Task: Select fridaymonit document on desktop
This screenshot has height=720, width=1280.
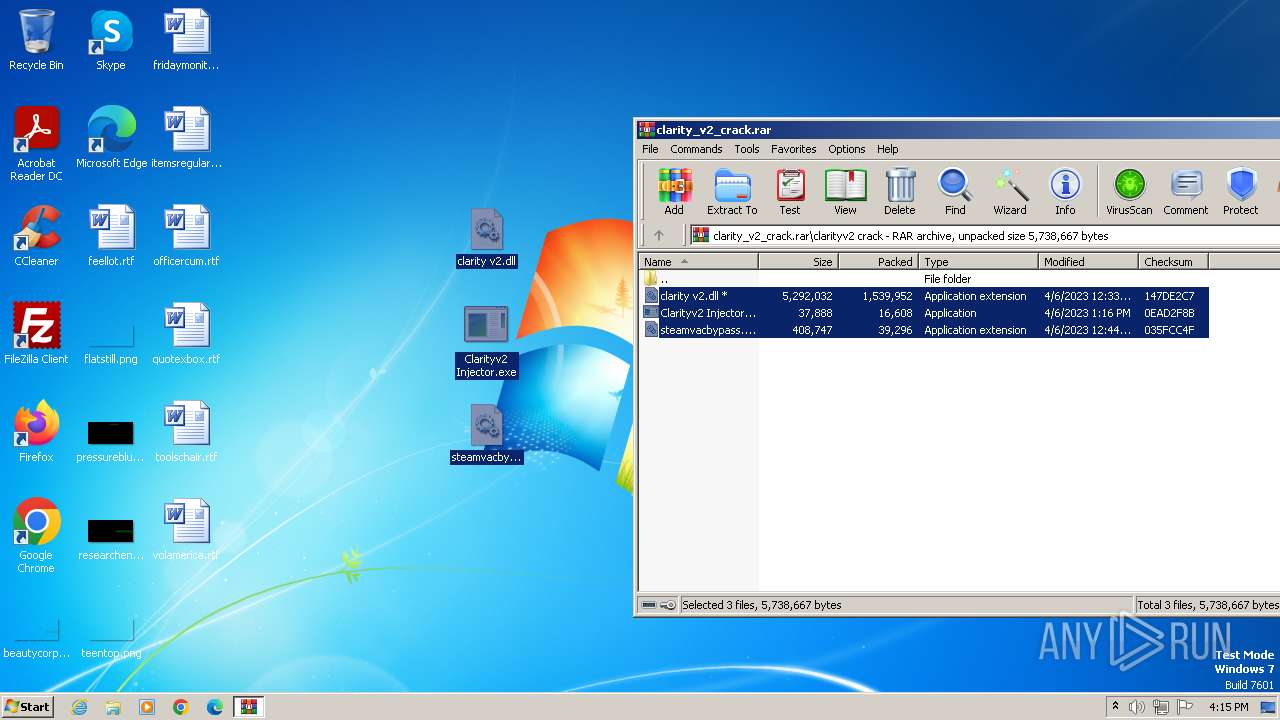Action: click(186, 40)
